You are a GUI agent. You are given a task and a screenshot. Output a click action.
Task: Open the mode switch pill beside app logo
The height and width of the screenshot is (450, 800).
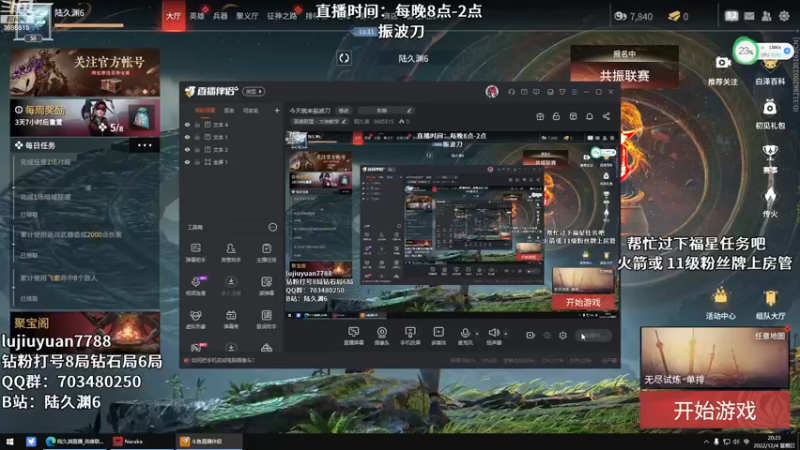tap(254, 91)
